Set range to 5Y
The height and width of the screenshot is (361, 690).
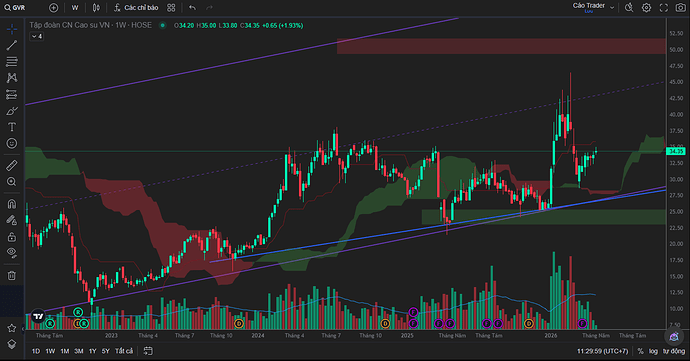coord(106,351)
